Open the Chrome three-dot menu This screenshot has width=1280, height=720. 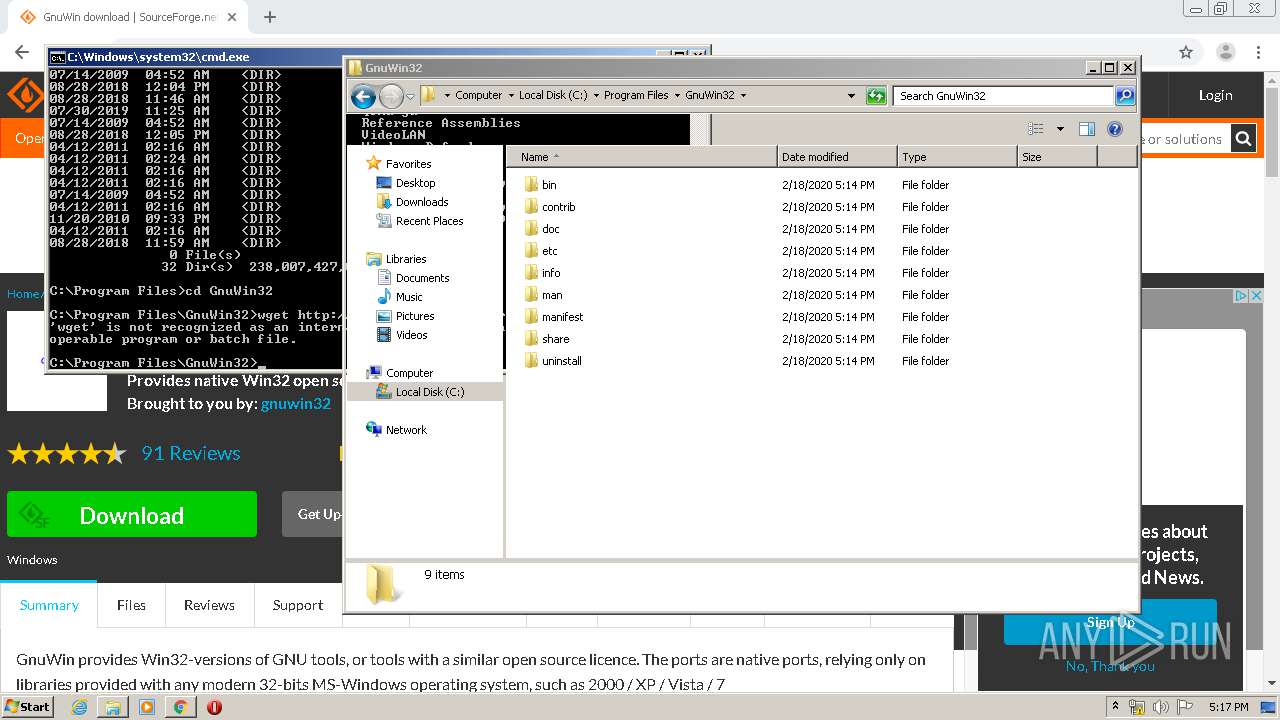click(1259, 52)
